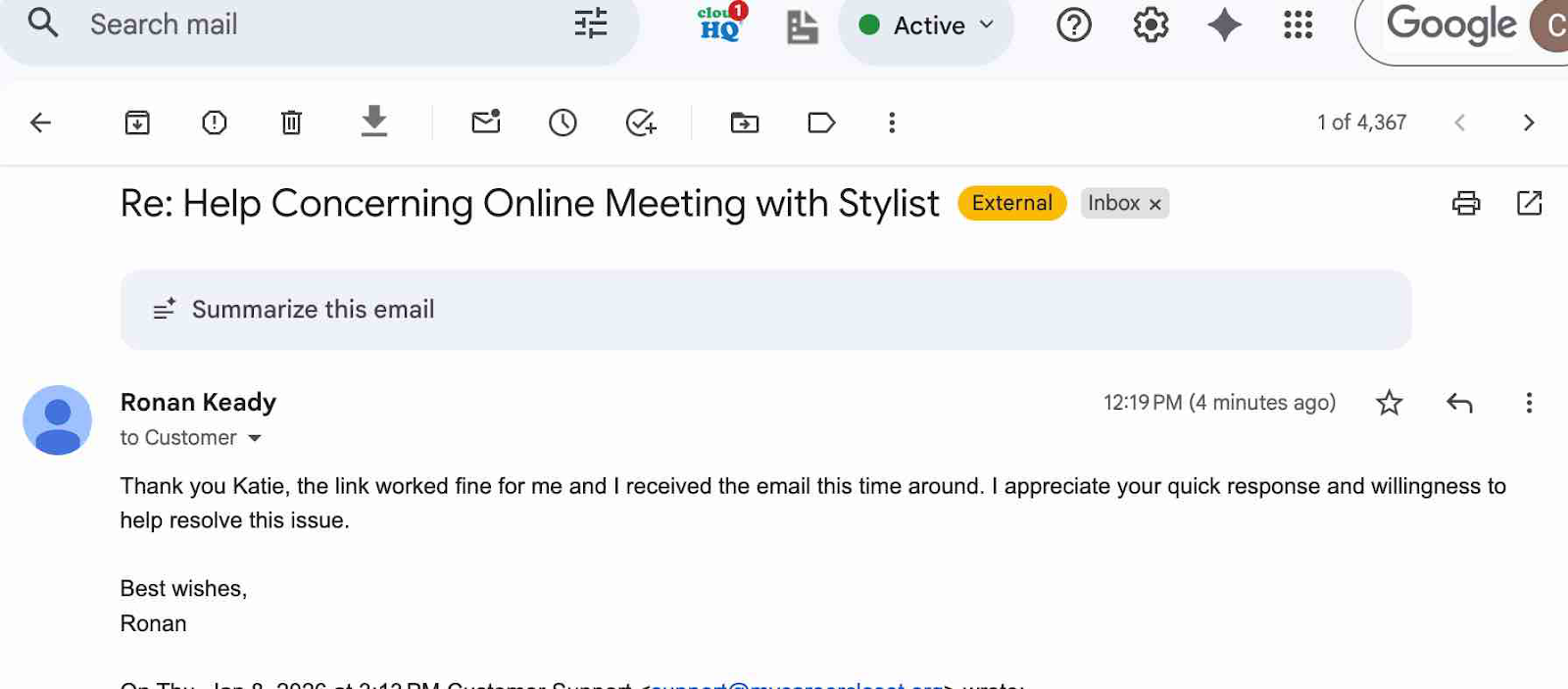Open search filter options
1568x689 pixels.
pyautogui.click(x=591, y=24)
